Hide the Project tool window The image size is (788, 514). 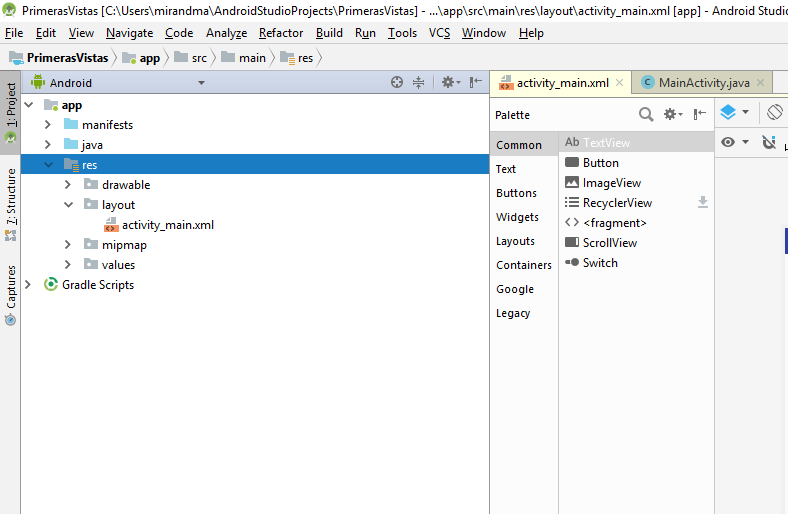coord(475,83)
